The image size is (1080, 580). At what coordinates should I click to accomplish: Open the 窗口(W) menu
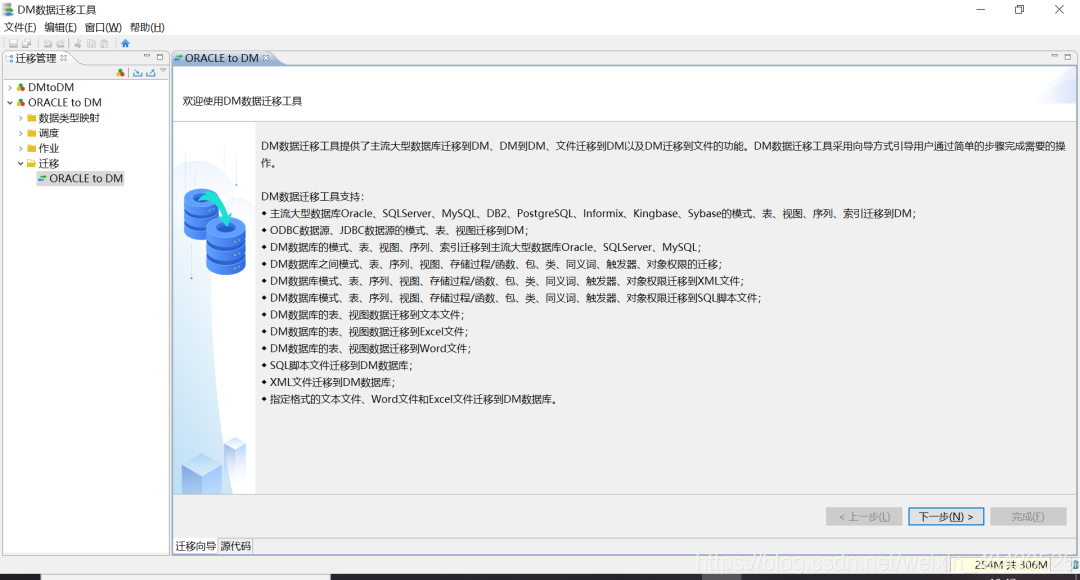103,28
